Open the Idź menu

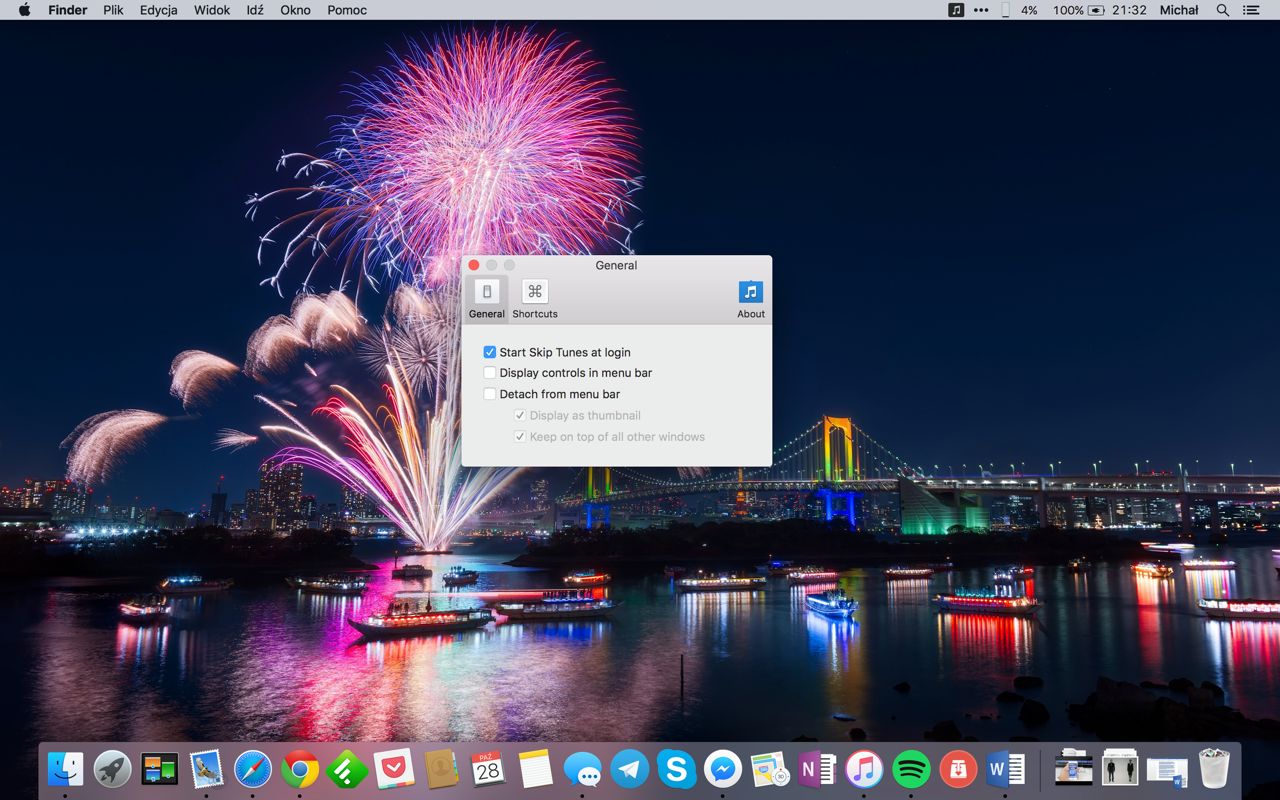tap(255, 10)
